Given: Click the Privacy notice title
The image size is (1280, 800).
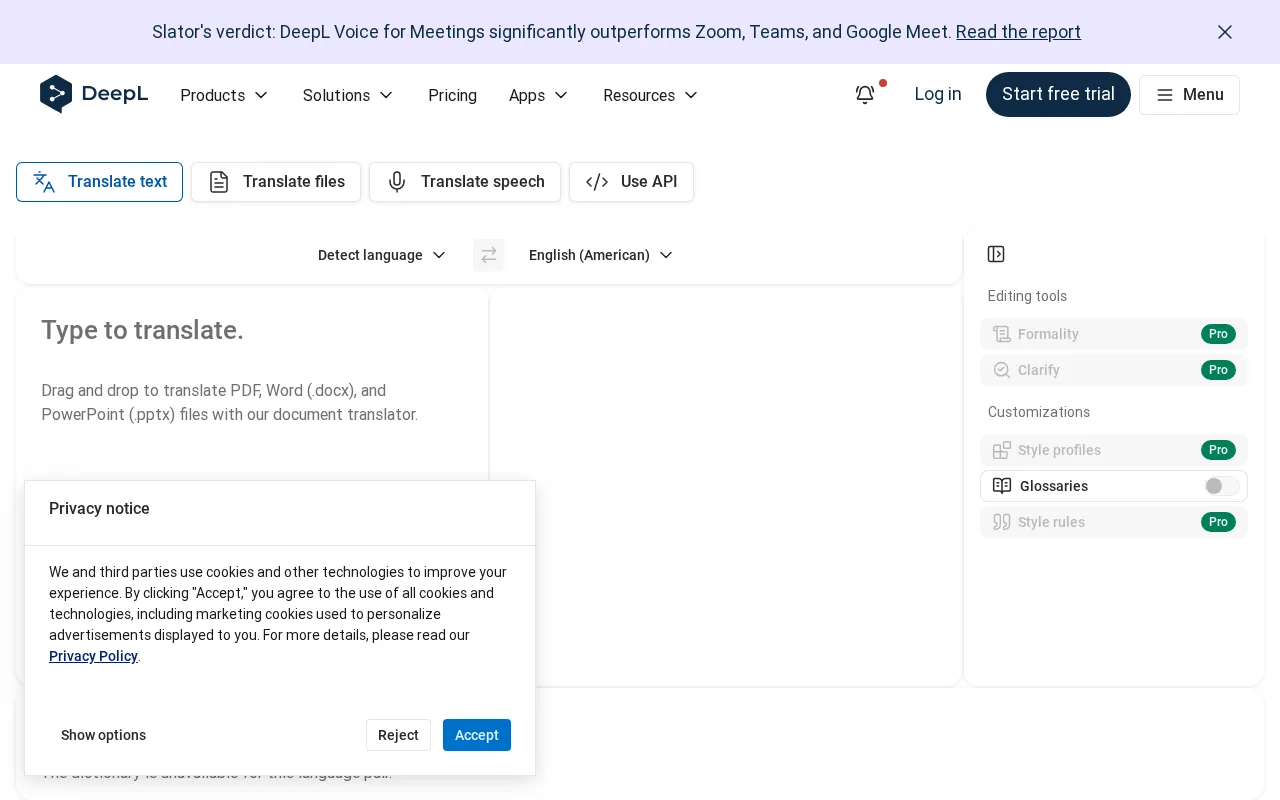Looking at the screenshot, I should (x=99, y=508).
